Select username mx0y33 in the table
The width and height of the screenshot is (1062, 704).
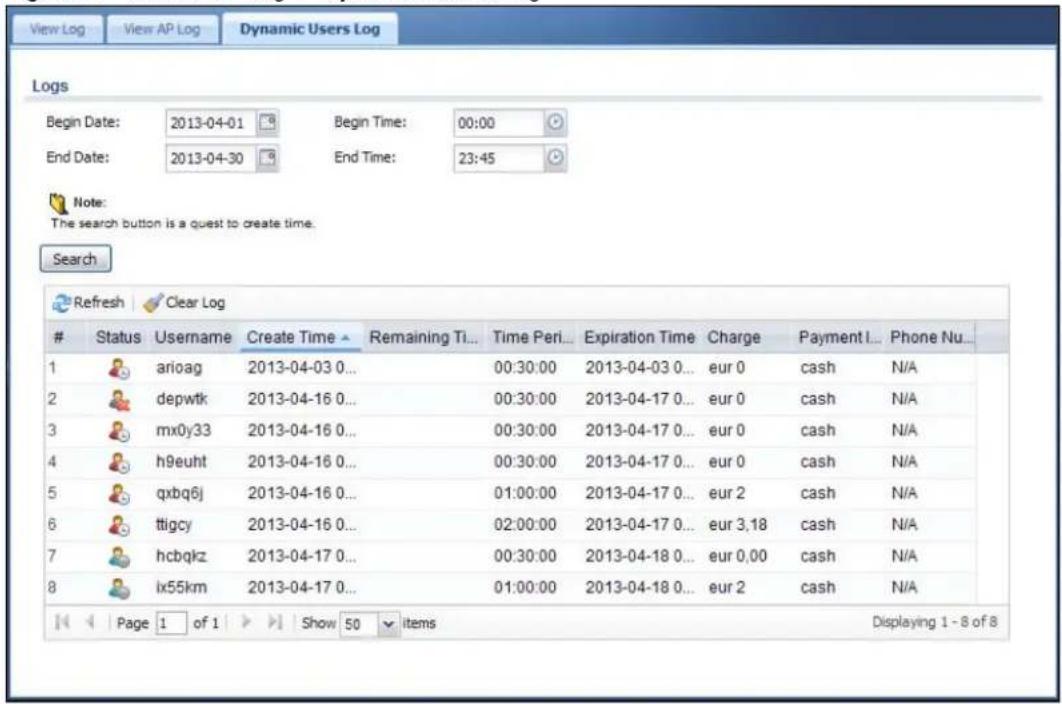click(184, 430)
